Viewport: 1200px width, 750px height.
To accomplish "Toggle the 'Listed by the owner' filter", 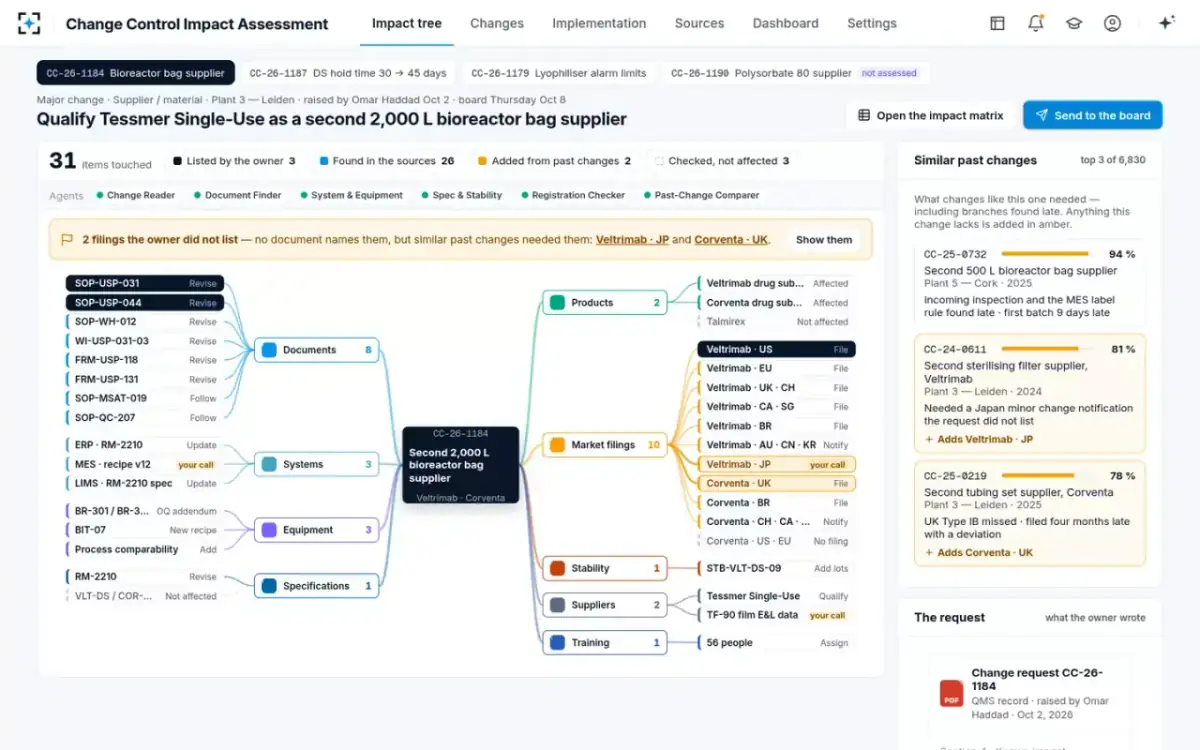I will point(234,160).
